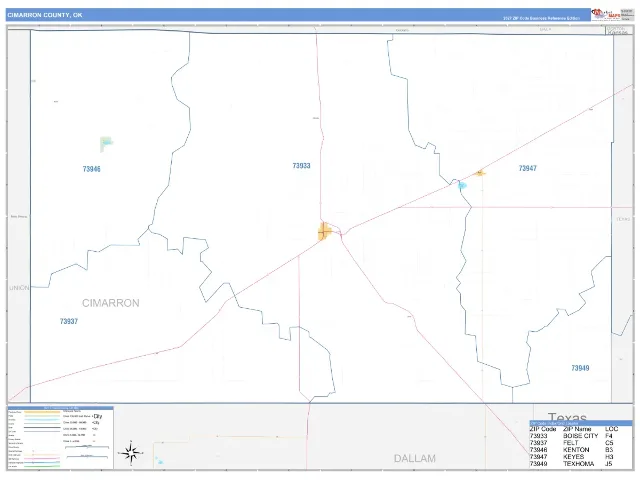
Task: Click the publisher logo in the title bar
Action: click(606, 14)
